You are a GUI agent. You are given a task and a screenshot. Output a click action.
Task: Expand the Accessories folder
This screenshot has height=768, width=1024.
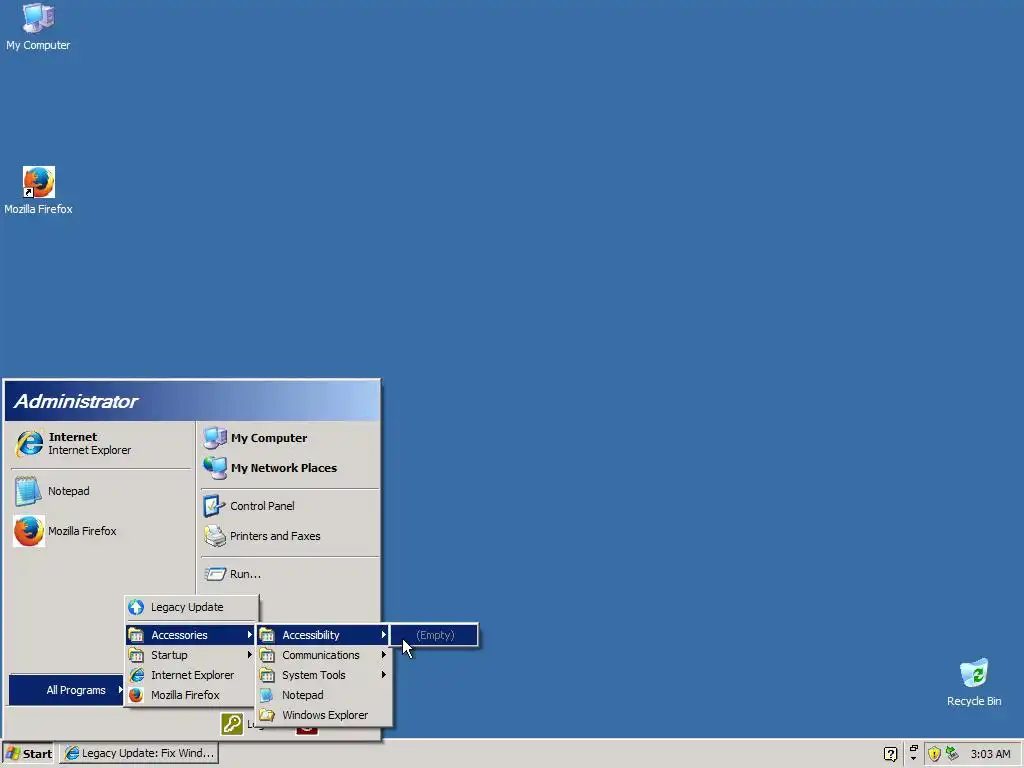click(x=191, y=635)
